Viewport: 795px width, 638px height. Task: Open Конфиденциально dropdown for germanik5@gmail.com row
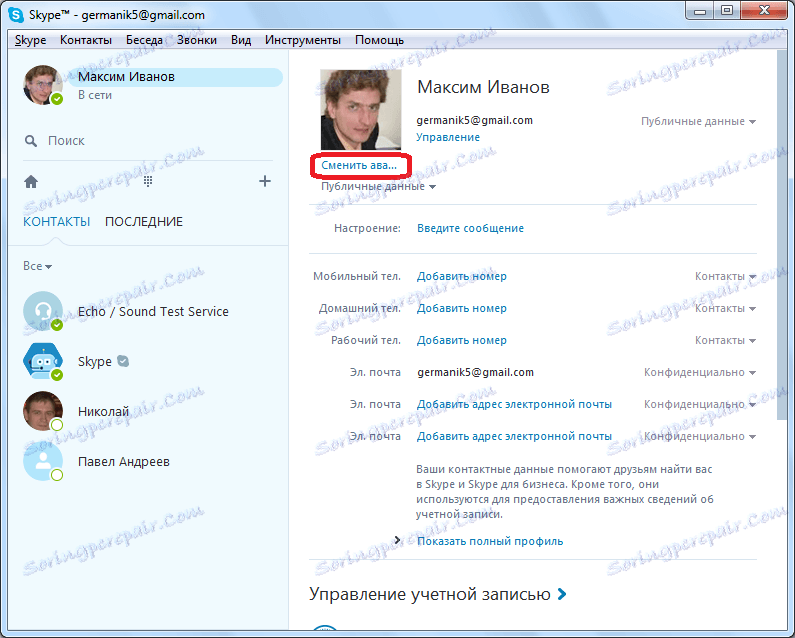(x=700, y=372)
